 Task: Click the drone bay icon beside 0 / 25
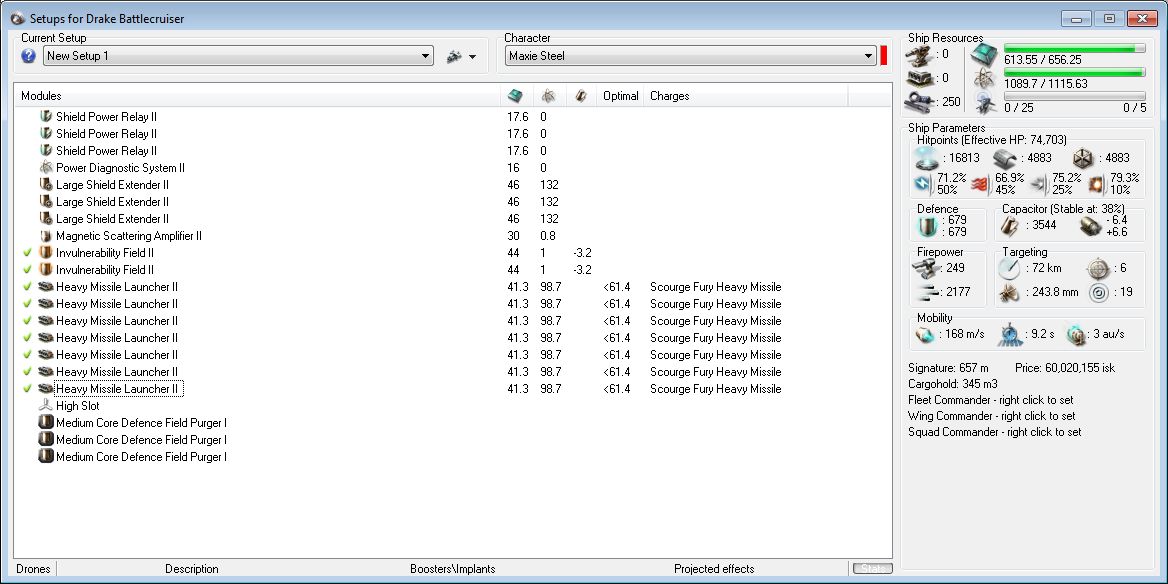(x=985, y=103)
